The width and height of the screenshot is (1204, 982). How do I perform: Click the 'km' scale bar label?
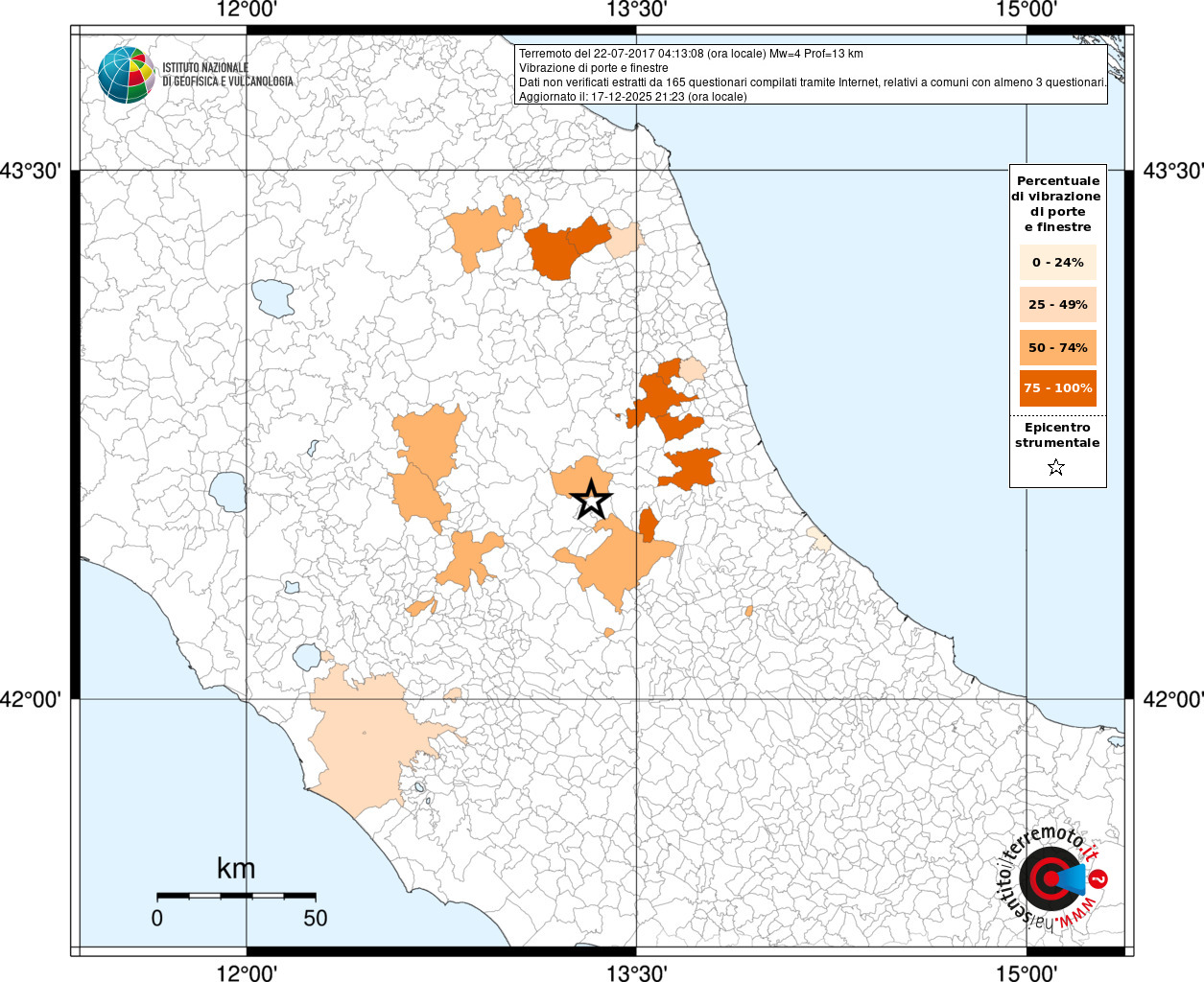[x=236, y=869]
